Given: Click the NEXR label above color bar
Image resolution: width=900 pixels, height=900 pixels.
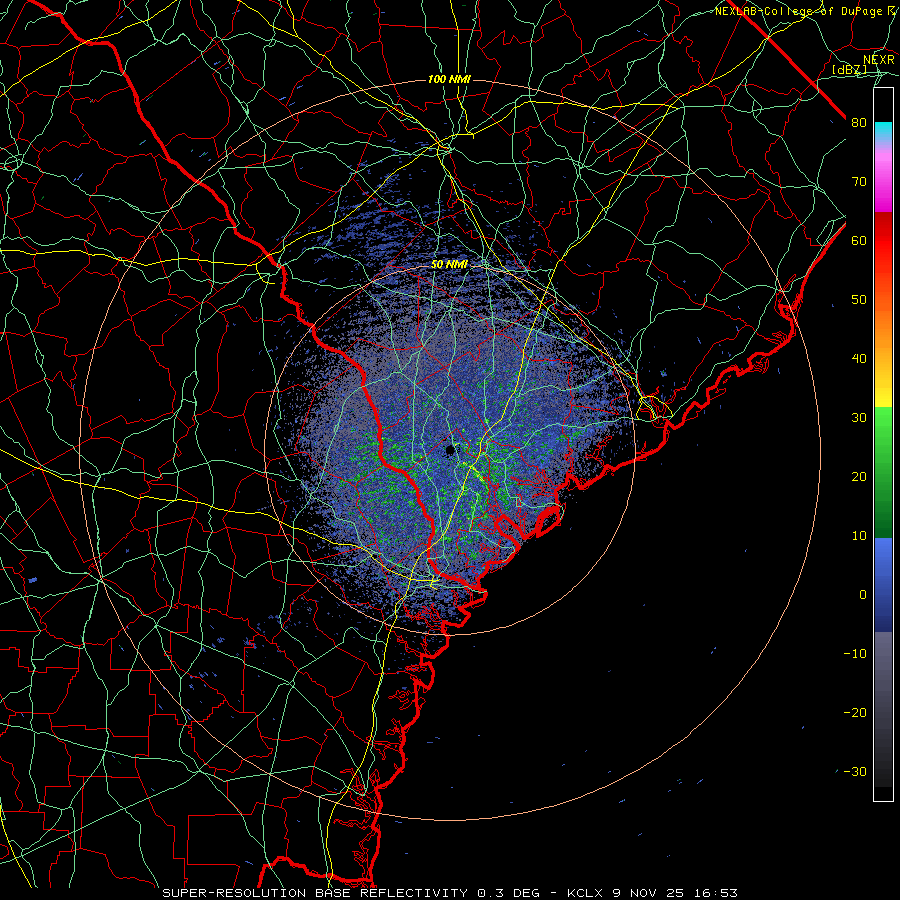Looking at the screenshot, I should [879, 60].
